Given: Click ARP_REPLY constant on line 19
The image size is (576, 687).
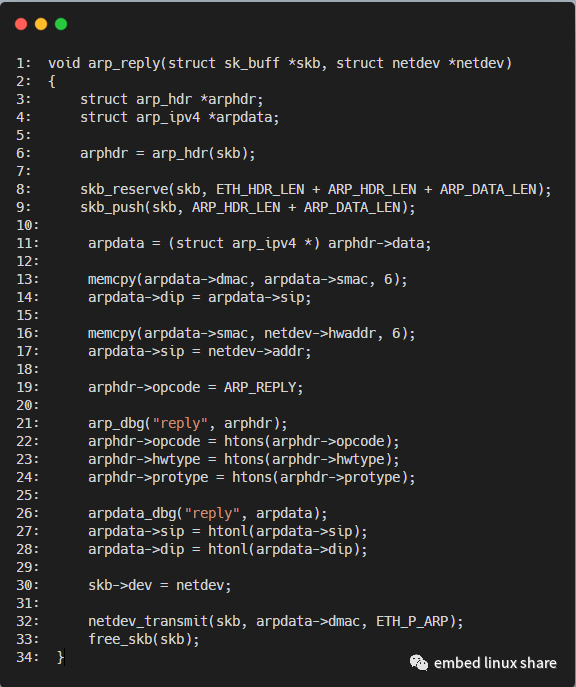Looking at the screenshot, I should click(260, 387).
